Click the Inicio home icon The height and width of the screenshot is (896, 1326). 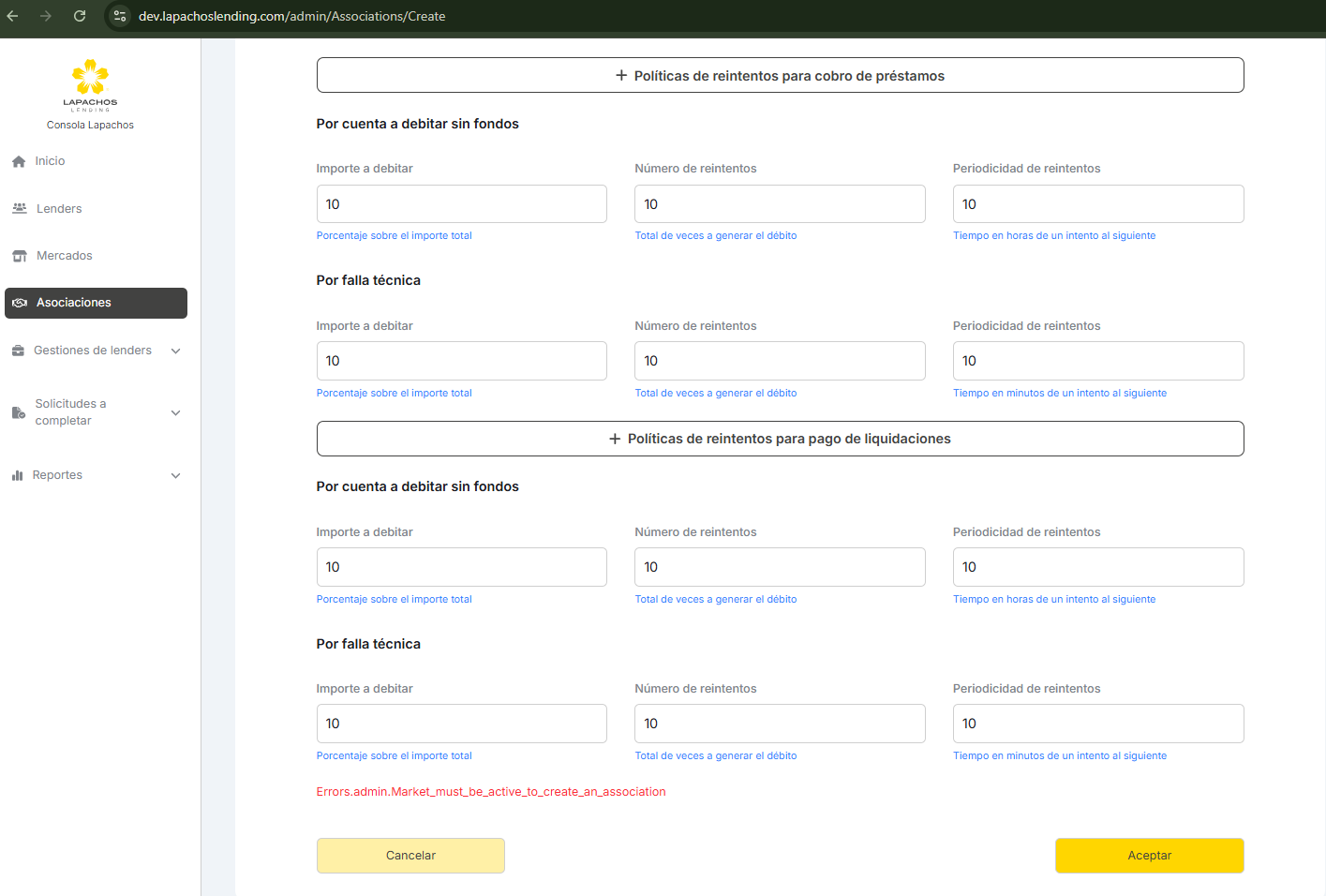(19, 161)
